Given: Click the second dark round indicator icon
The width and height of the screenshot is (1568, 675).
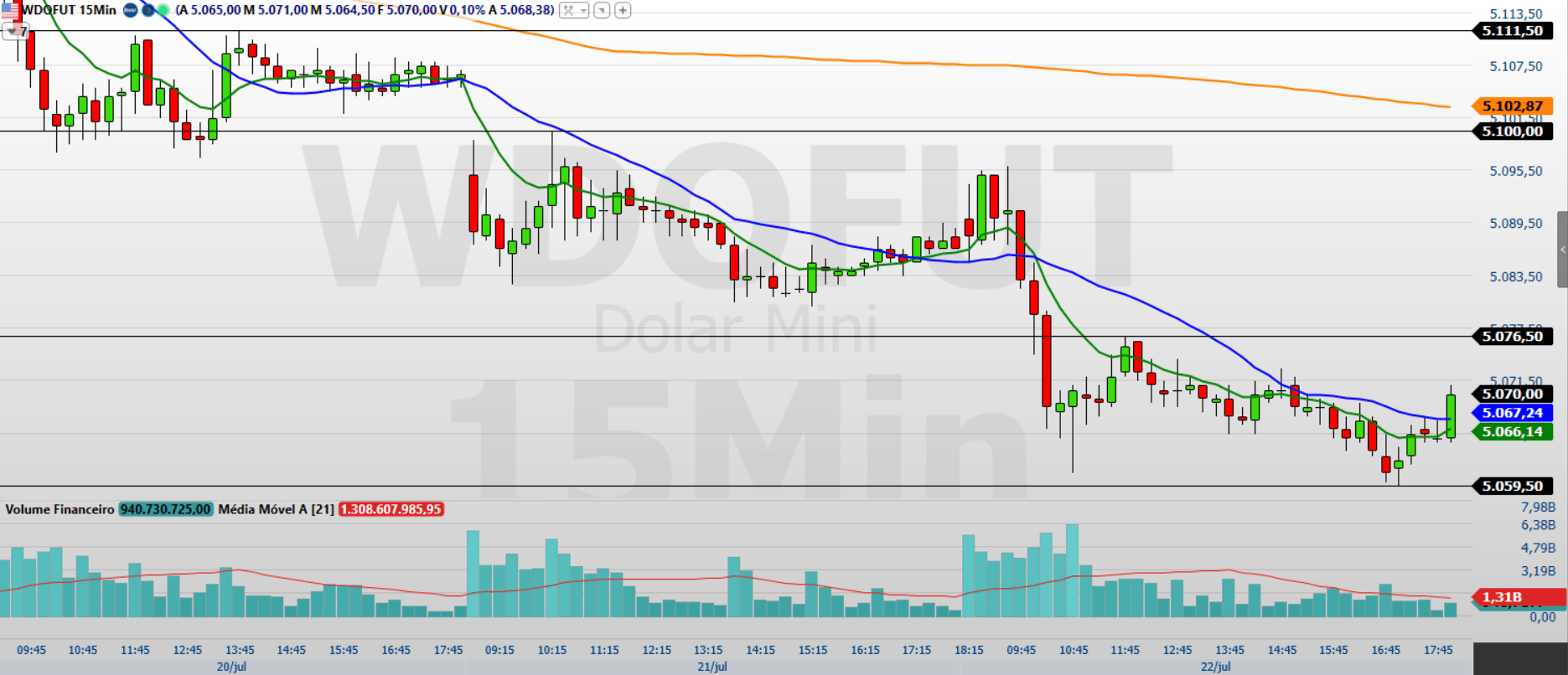Looking at the screenshot, I should pos(147,10).
